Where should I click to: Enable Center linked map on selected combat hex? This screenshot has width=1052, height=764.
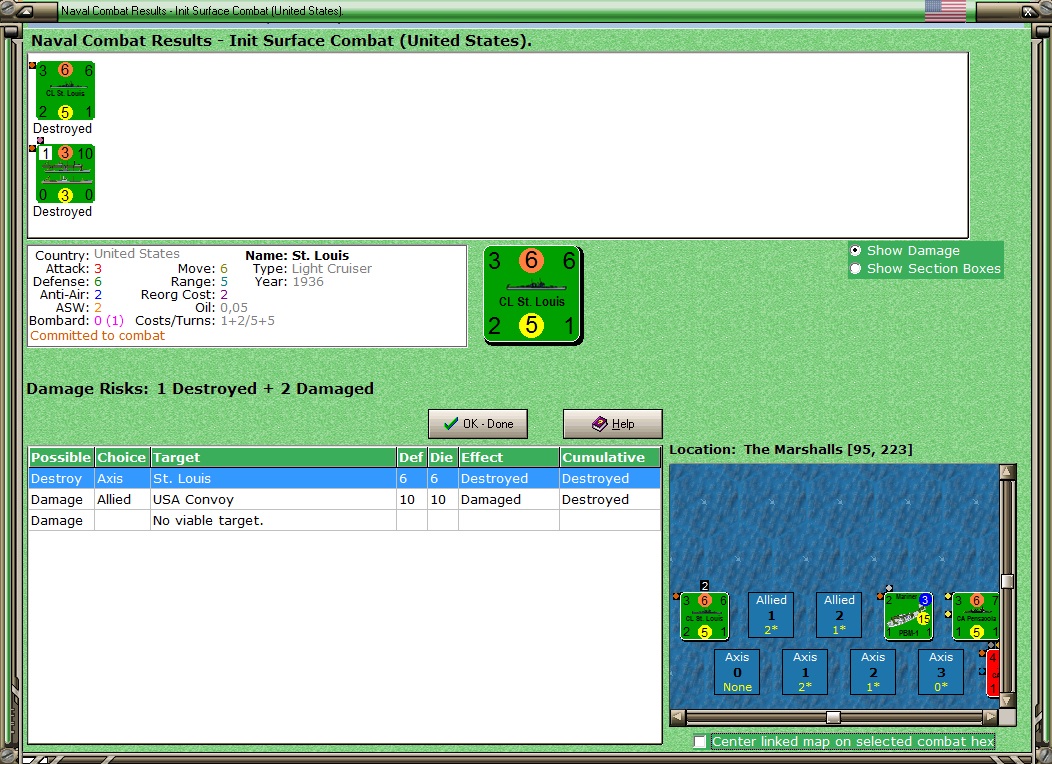point(700,741)
